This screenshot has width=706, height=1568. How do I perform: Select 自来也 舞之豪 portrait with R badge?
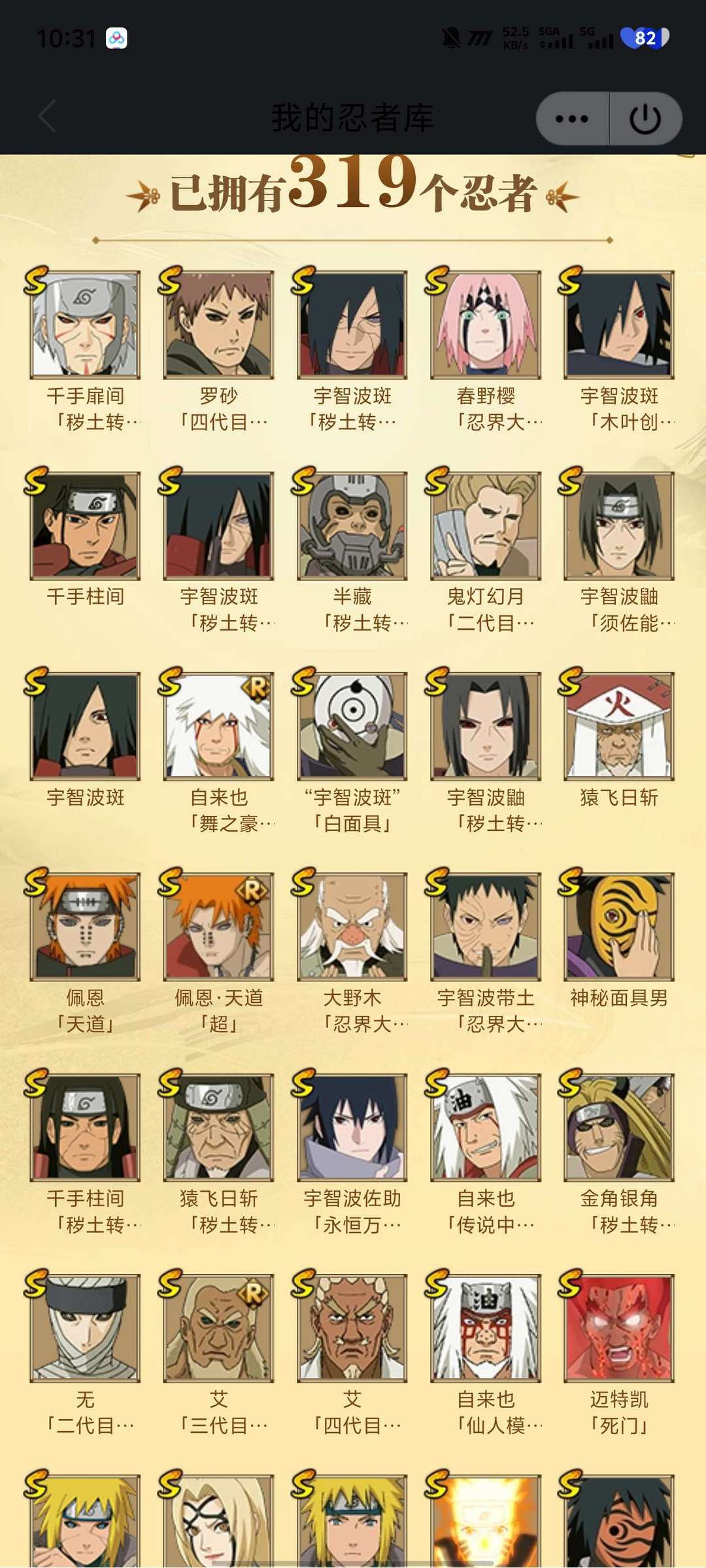[x=218, y=727]
